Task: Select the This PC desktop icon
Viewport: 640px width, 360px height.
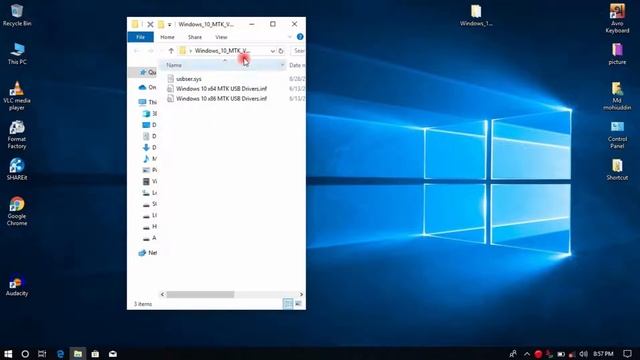Action: tap(17, 53)
